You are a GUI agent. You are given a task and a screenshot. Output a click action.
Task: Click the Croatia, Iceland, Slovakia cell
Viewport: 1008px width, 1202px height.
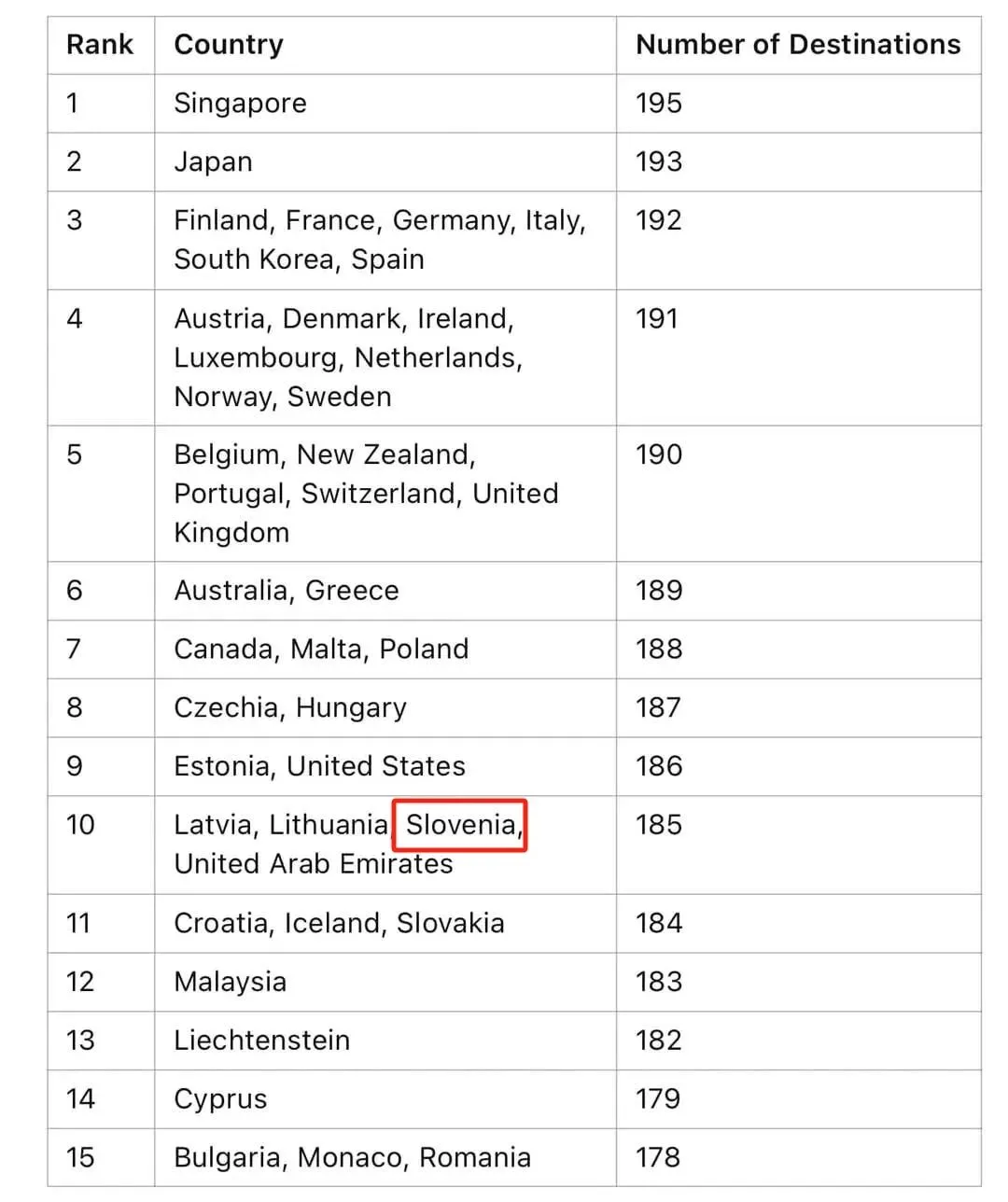[x=385, y=924]
